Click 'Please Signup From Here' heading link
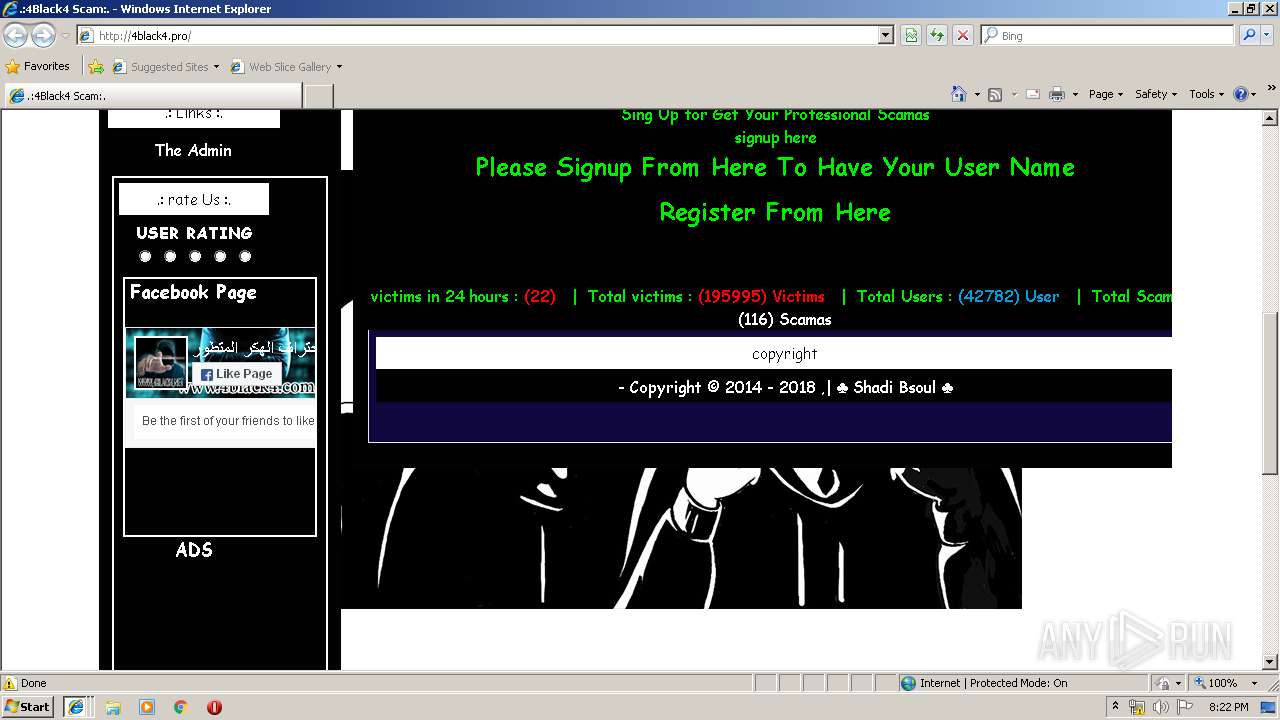Image resolution: width=1280 pixels, height=720 pixels. [775, 167]
